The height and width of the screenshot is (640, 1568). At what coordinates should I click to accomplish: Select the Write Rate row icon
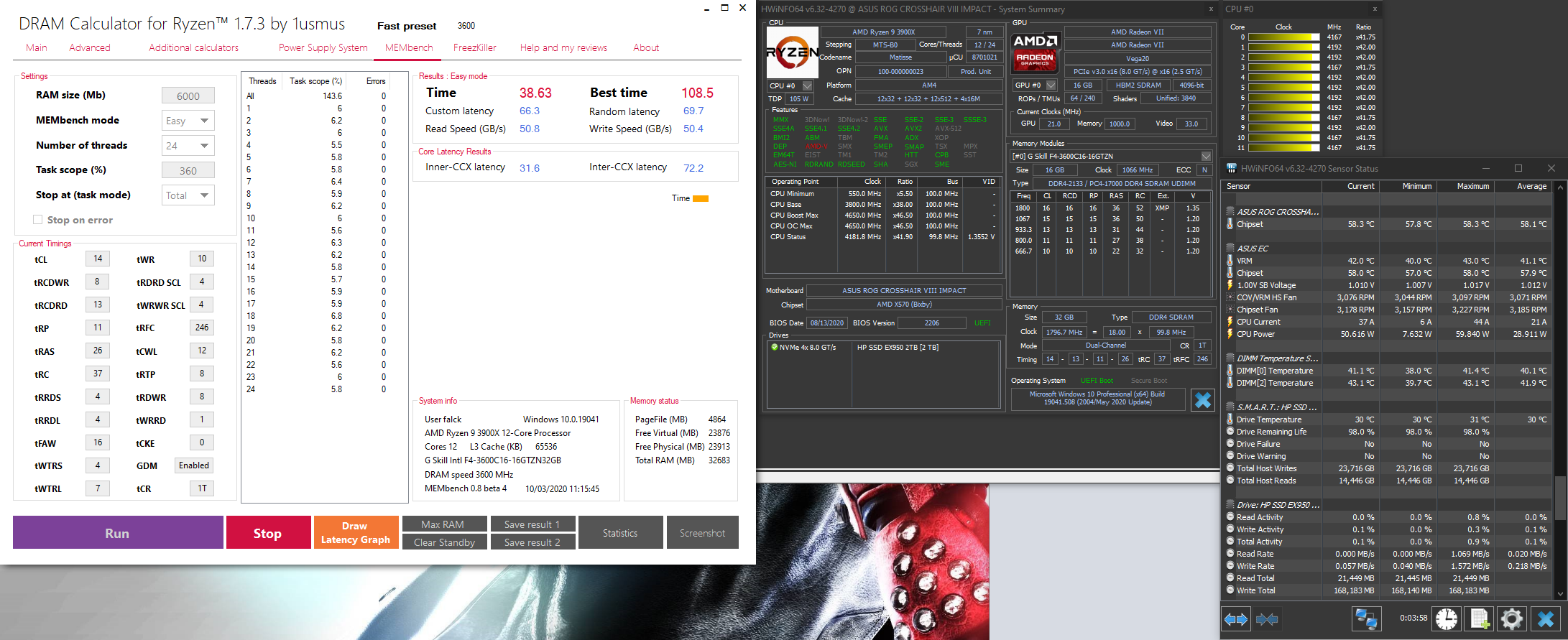tap(1230, 566)
